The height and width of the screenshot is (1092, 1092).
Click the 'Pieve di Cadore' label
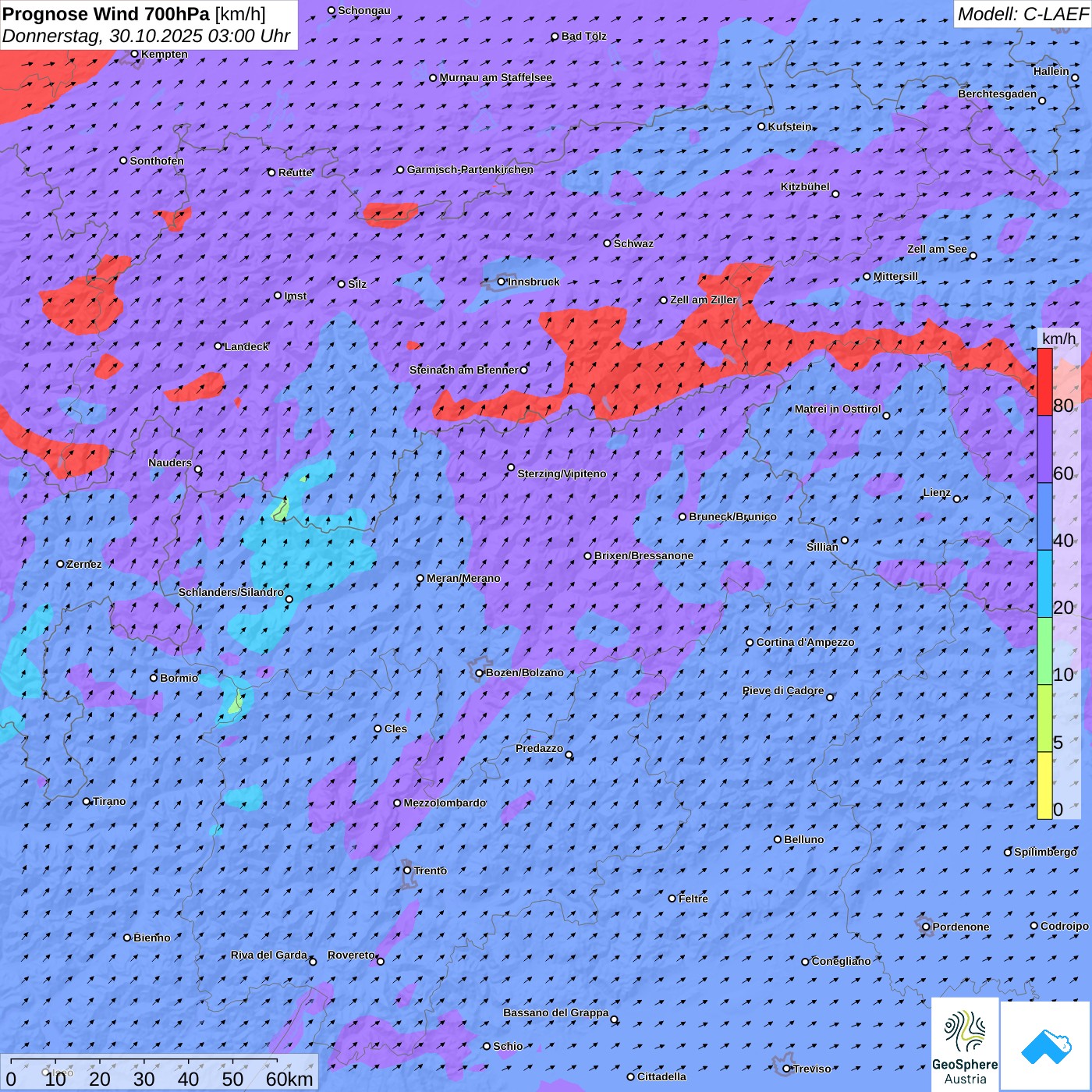pos(783,690)
